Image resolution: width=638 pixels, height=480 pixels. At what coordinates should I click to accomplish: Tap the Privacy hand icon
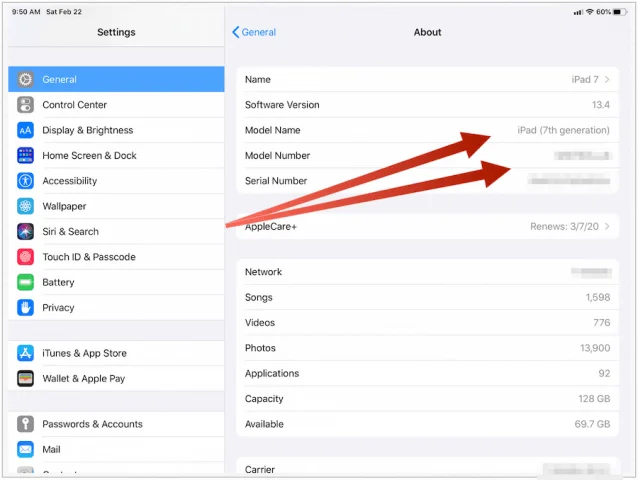click(25, 308)
